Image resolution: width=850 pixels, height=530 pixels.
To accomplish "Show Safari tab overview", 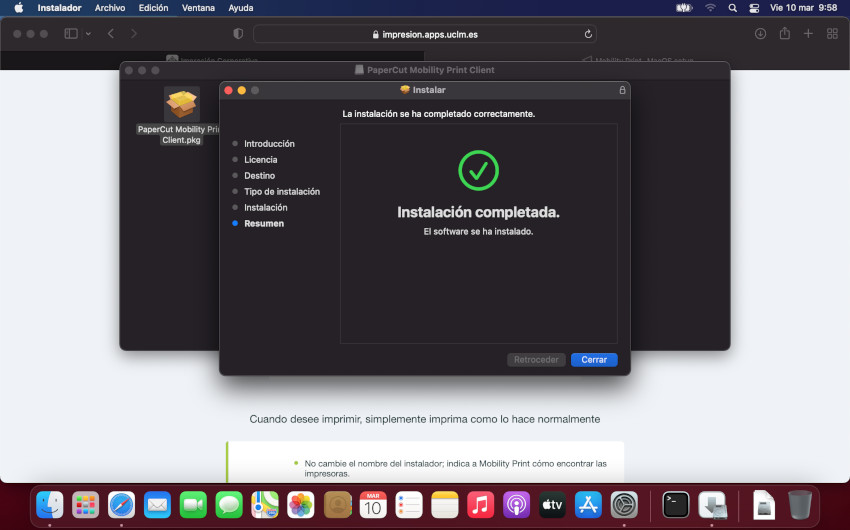I will pyautogui.click(x=832, y=34).
